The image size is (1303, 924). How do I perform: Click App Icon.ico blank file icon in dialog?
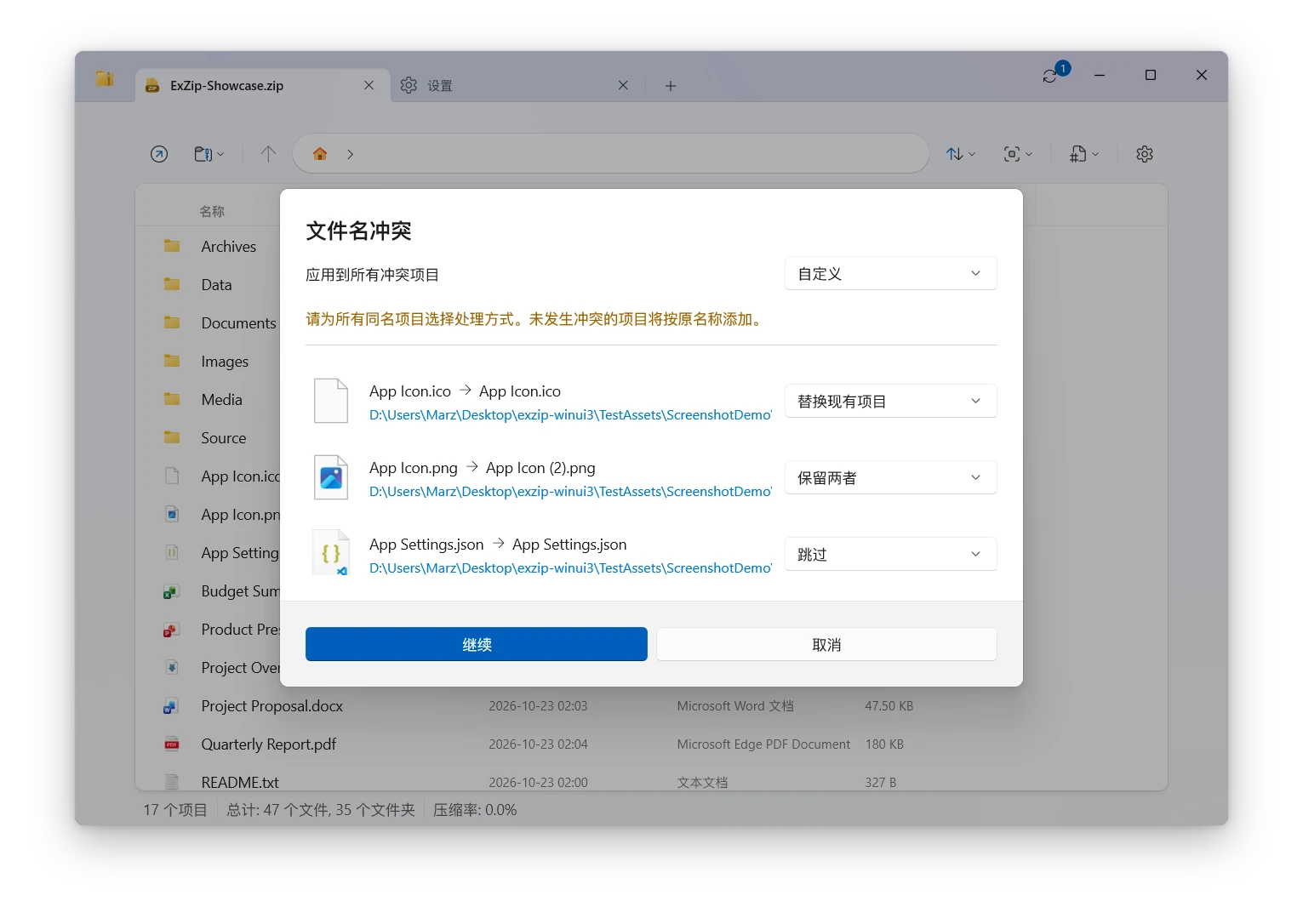click(331, 401)
